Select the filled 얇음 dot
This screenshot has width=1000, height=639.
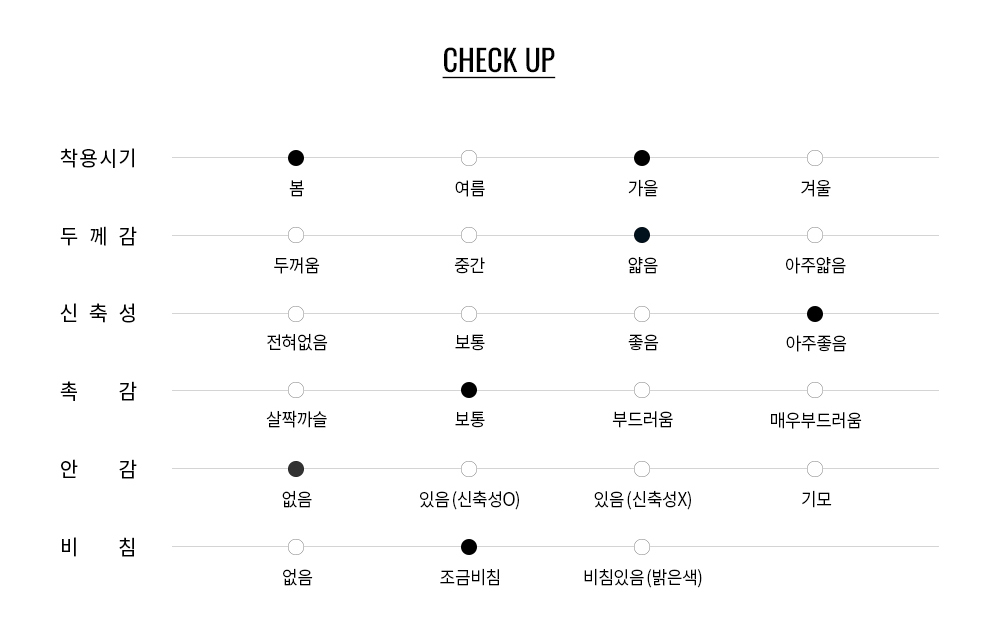[x=642, y=235]
